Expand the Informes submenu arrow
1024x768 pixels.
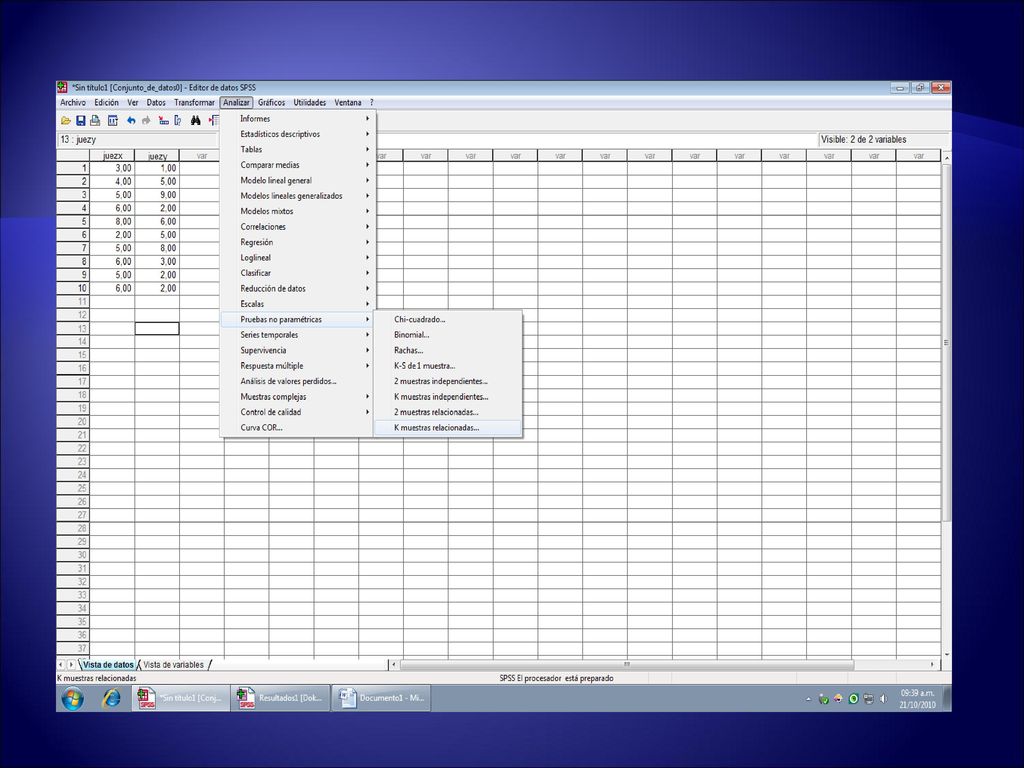pos(367,119)
